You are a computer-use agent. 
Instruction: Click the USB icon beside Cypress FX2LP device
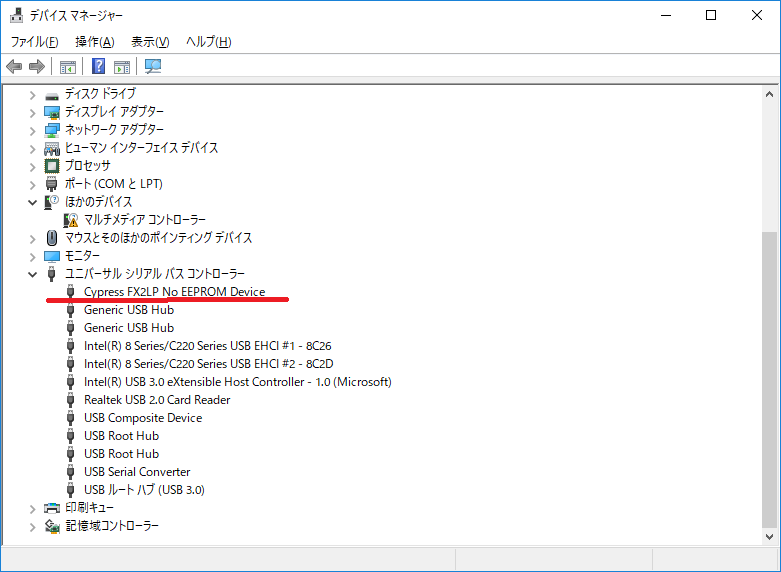coord(70,291)
